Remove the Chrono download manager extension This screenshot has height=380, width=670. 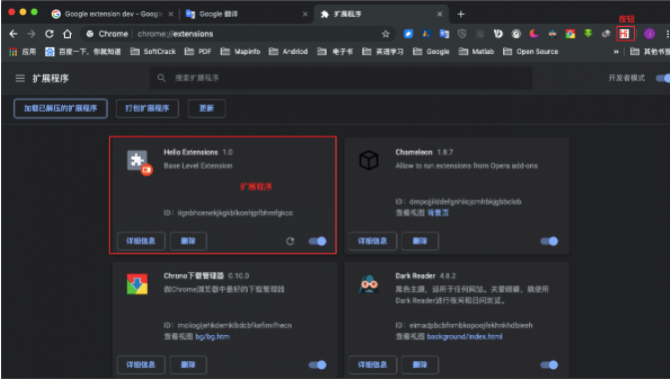pos(188,365)
